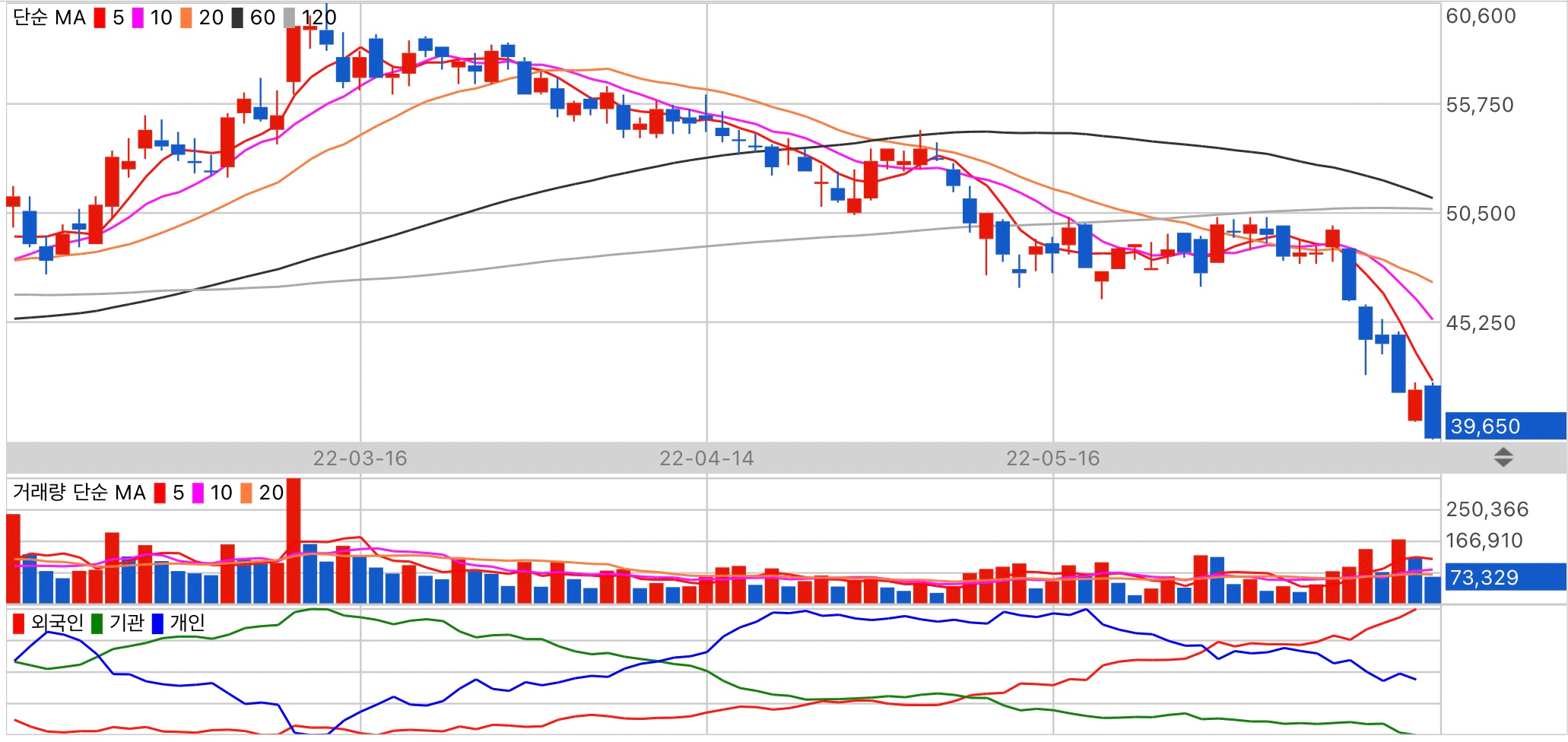This screenshot has height=742, width=1568.
Task: Click the 외국인 investor label
Action: [57, 623]
